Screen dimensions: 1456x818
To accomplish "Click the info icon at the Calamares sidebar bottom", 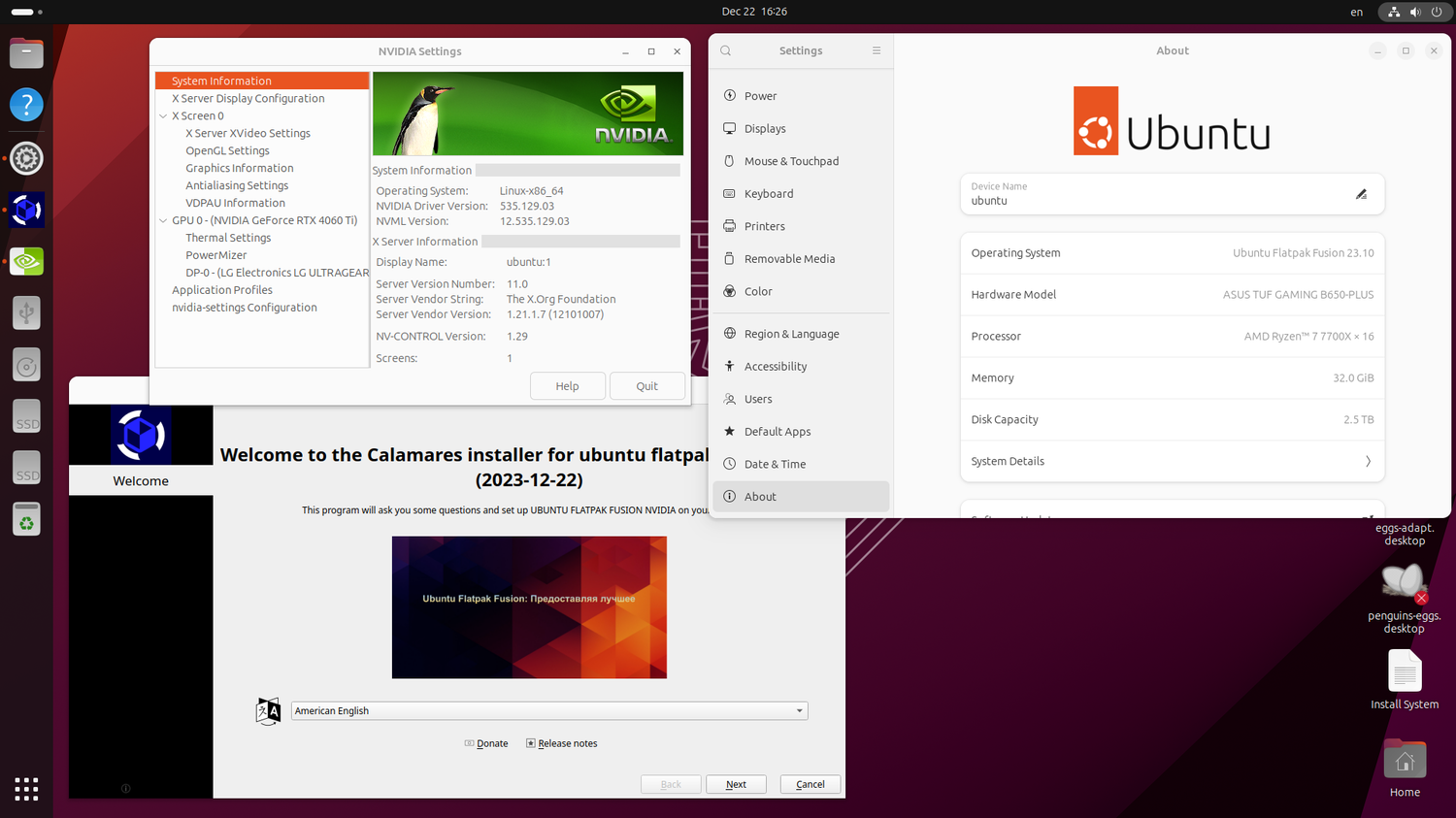I will coord(126,789).
